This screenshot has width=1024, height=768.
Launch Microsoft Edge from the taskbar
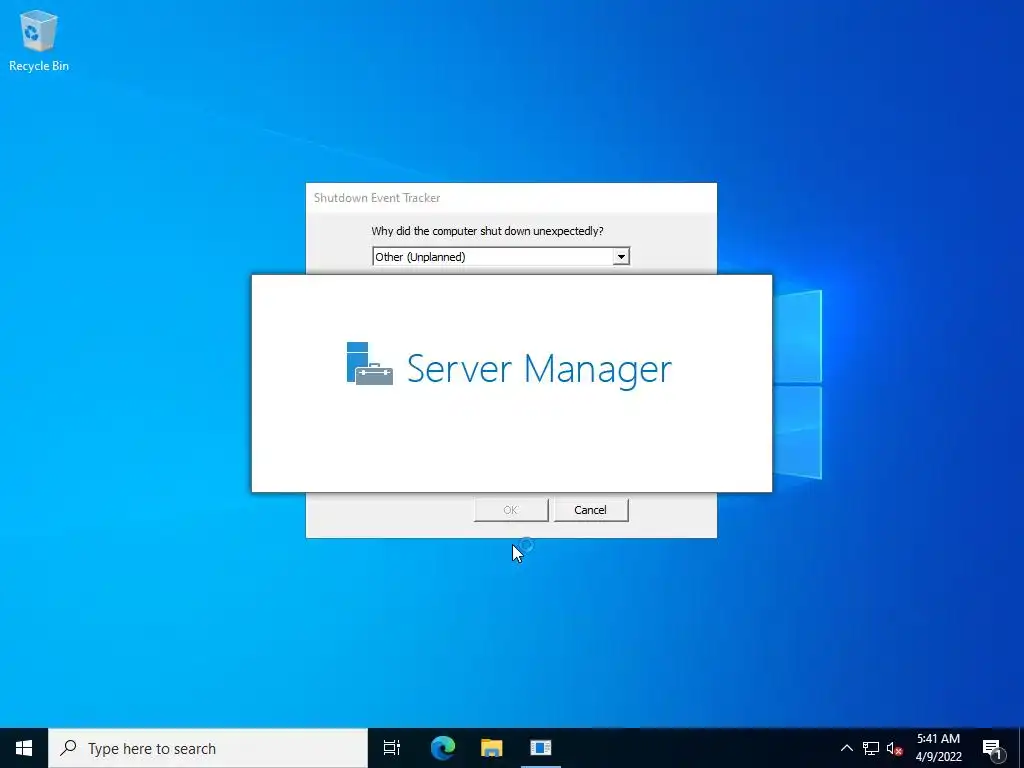click(443, 748)
